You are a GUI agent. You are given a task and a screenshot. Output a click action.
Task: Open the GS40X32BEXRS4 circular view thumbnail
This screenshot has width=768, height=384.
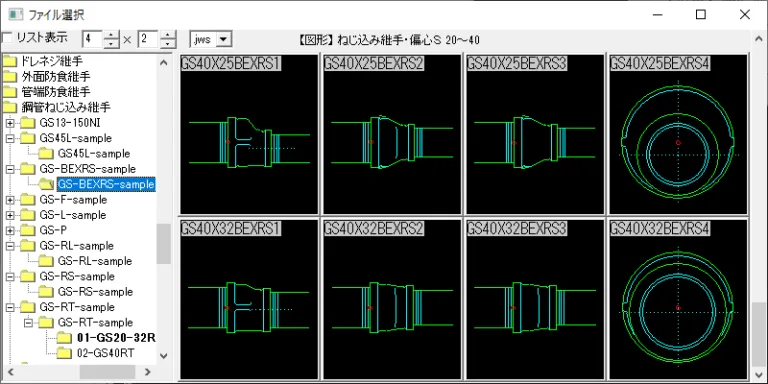pyautogui.click(x=678, y=299)
